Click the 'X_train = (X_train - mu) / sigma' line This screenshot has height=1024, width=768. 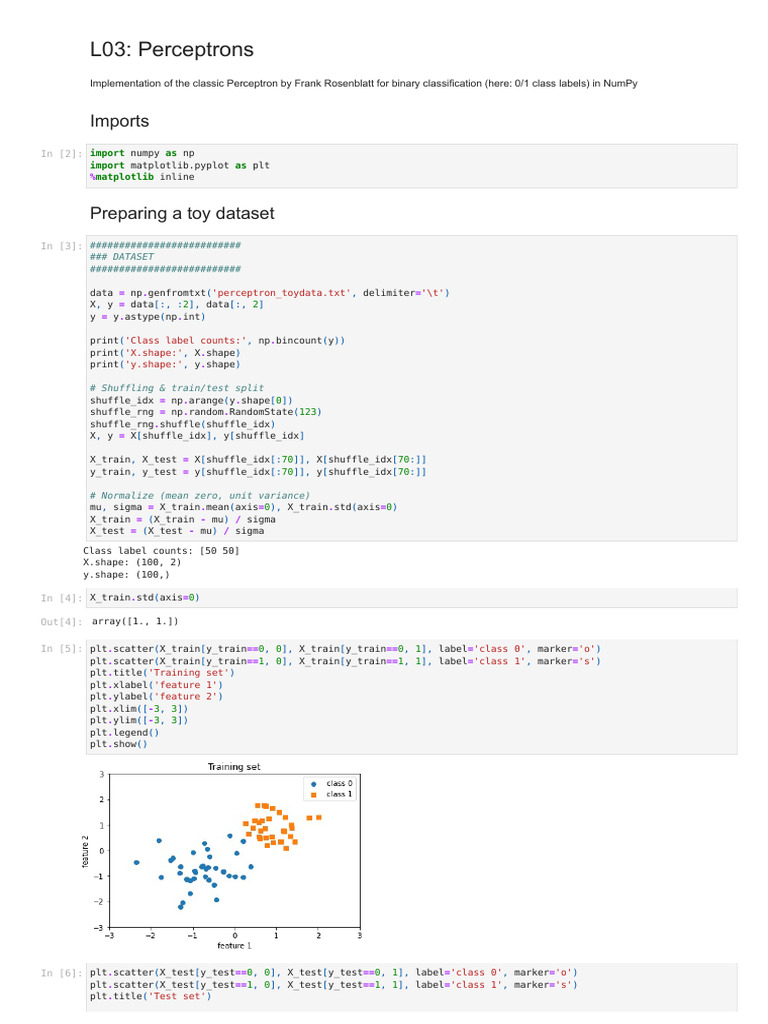tap(183, 519)
